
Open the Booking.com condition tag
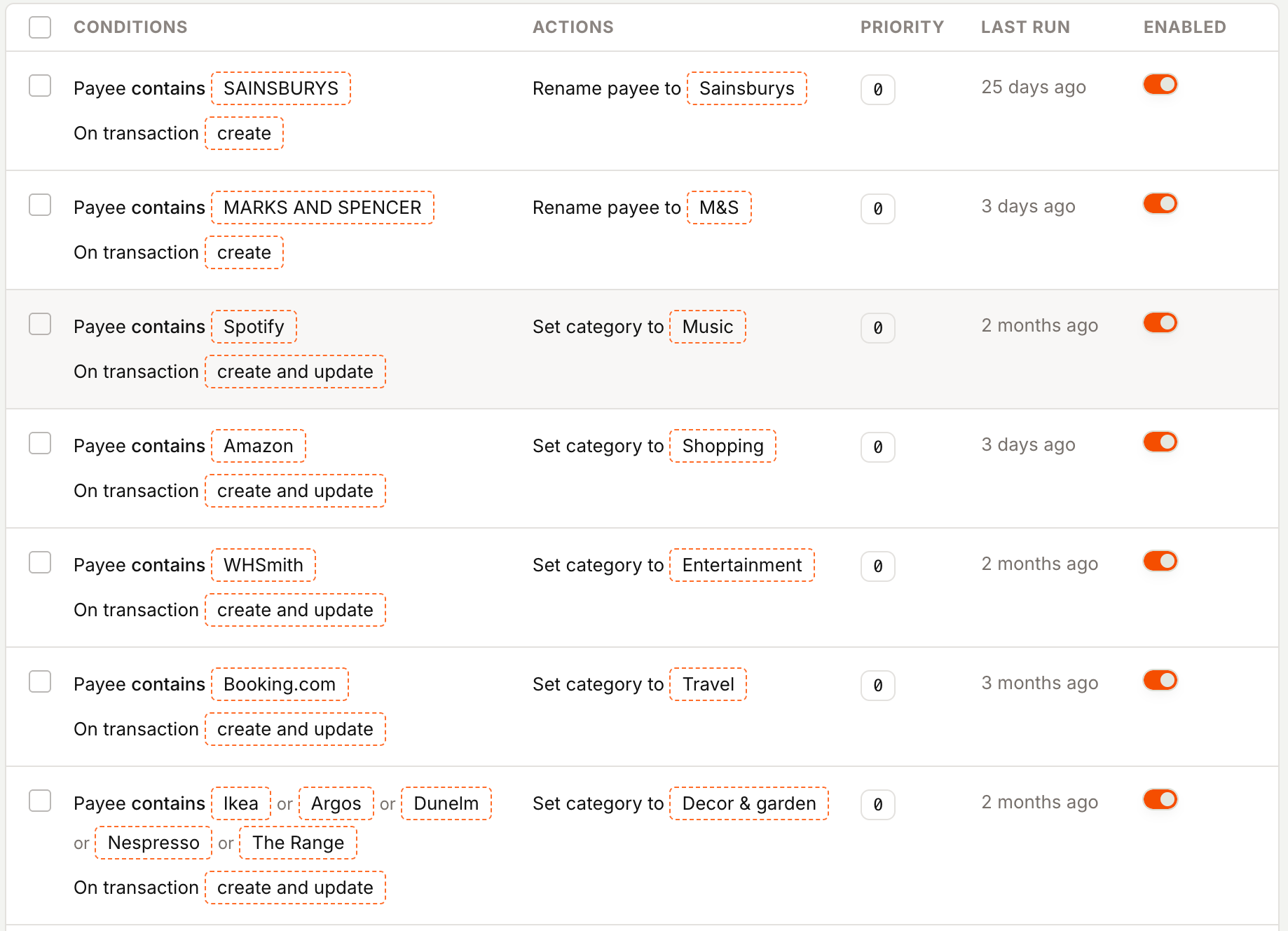click(280, 684)
